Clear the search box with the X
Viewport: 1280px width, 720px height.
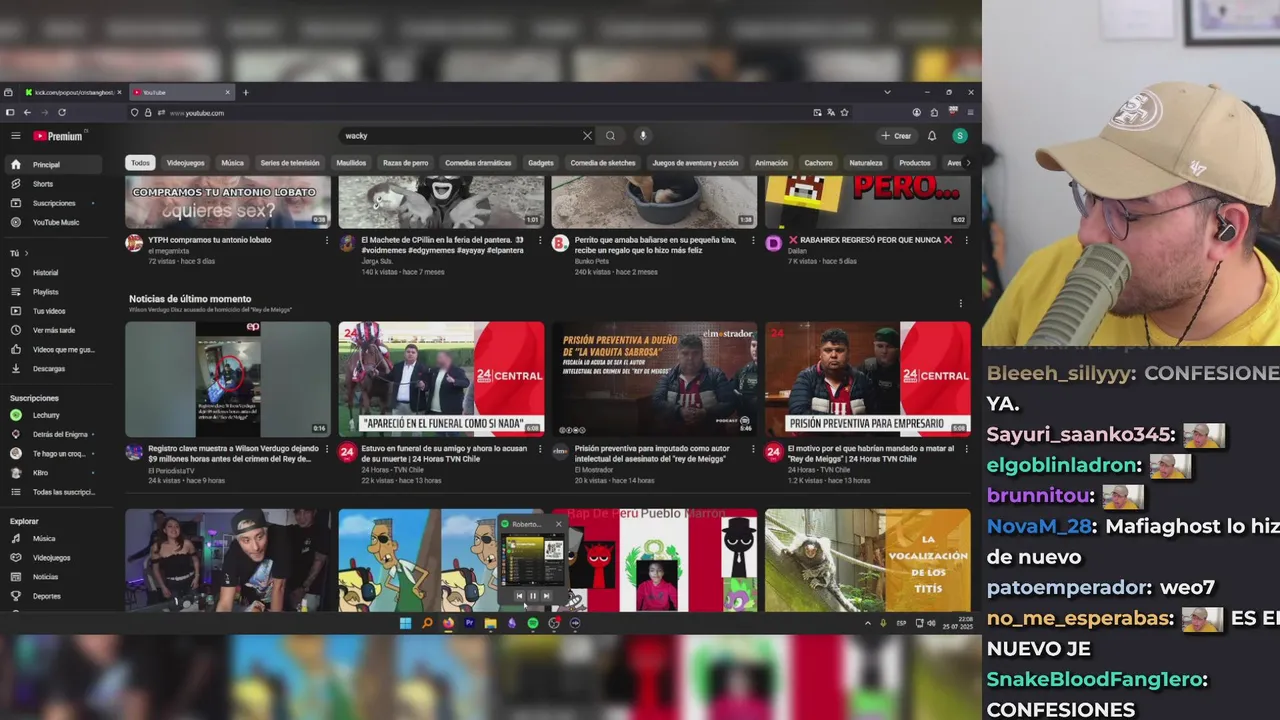(x=587, y=136)
